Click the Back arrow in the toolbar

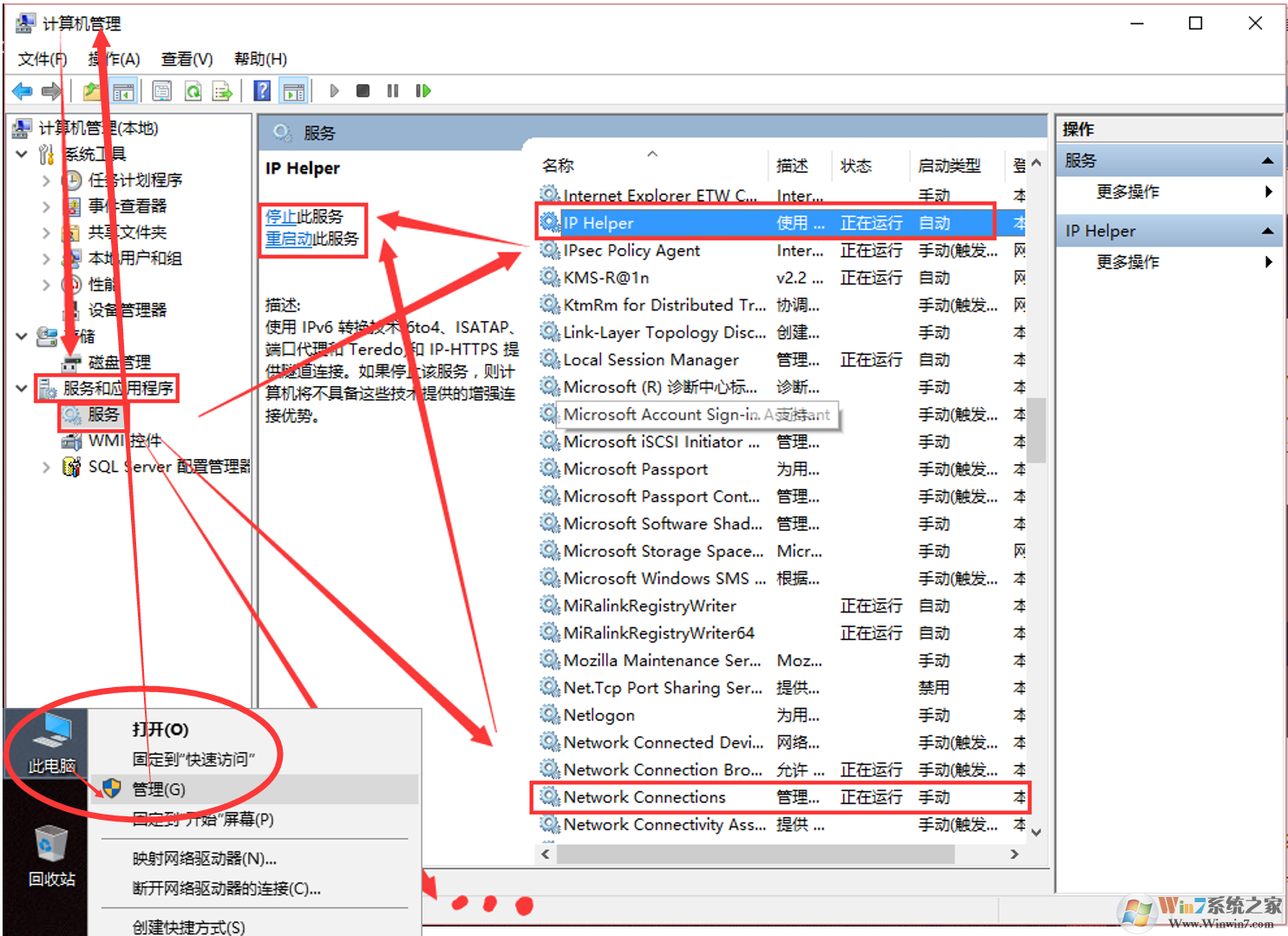point(23,91)
